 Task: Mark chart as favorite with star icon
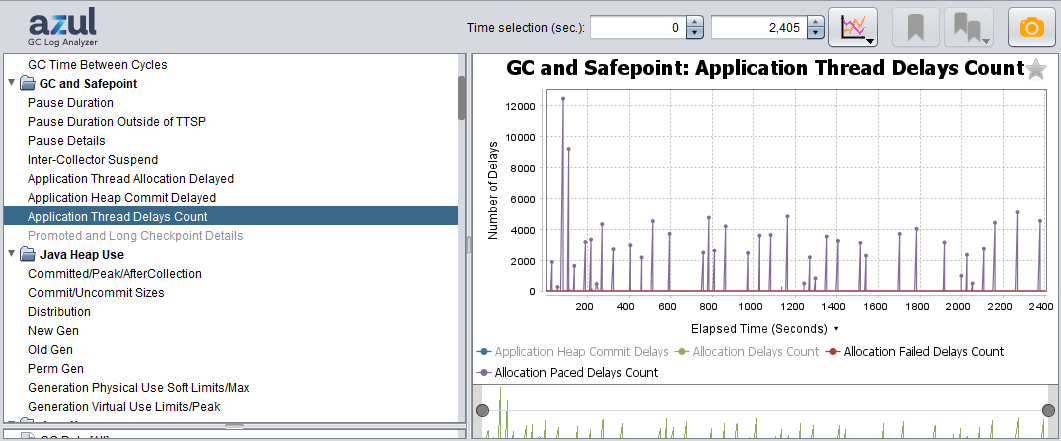[1036, 69]
